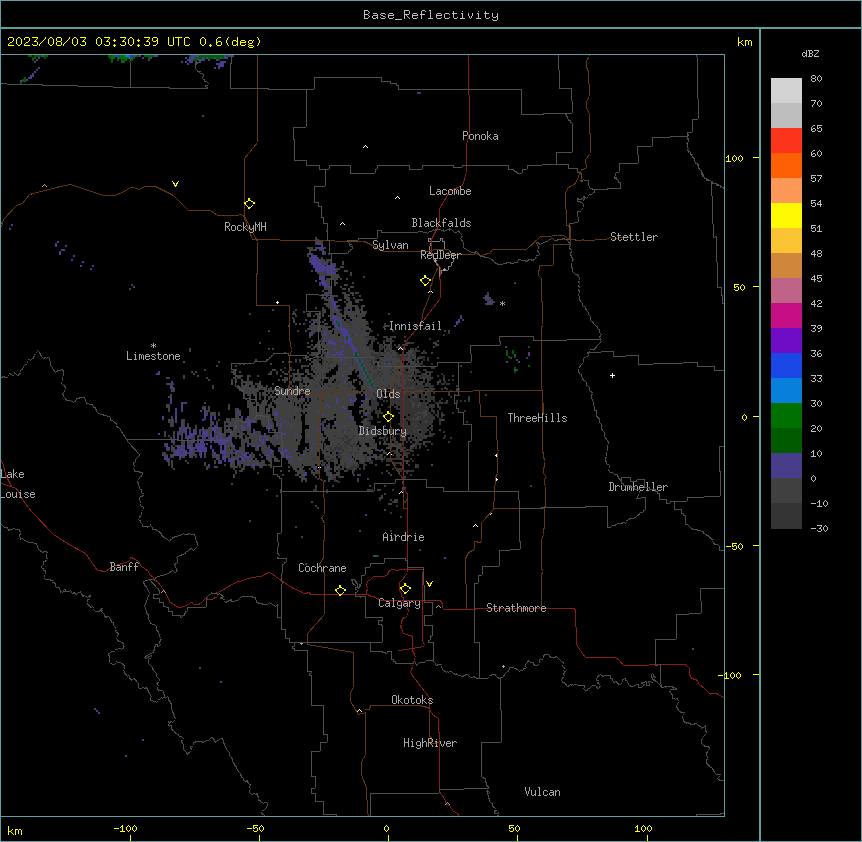Select the brown 45-48 dBZ legend color
This screenshot has width=862, height=842.
point(786,266)
